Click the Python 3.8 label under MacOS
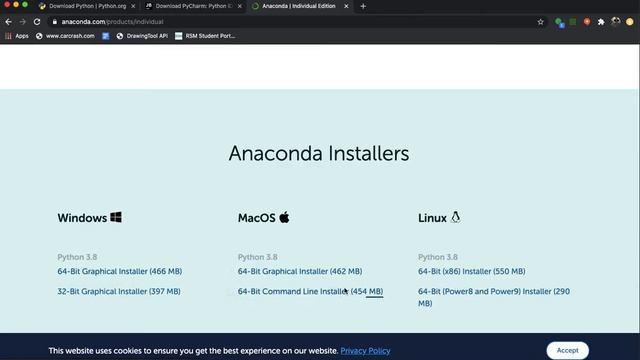Image resolution: width=640 pixels, height=360 pixels. (258, 257)
